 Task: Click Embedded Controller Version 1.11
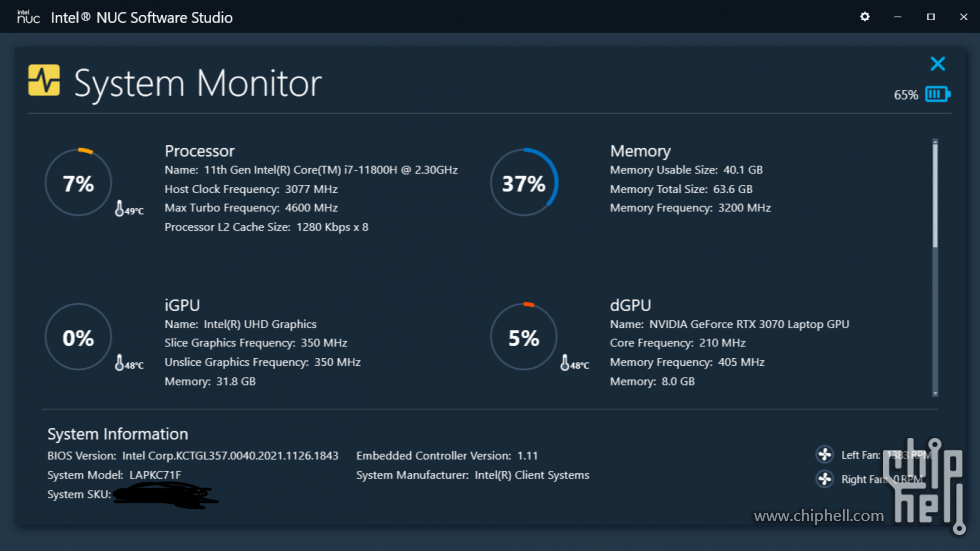(447, 456)
